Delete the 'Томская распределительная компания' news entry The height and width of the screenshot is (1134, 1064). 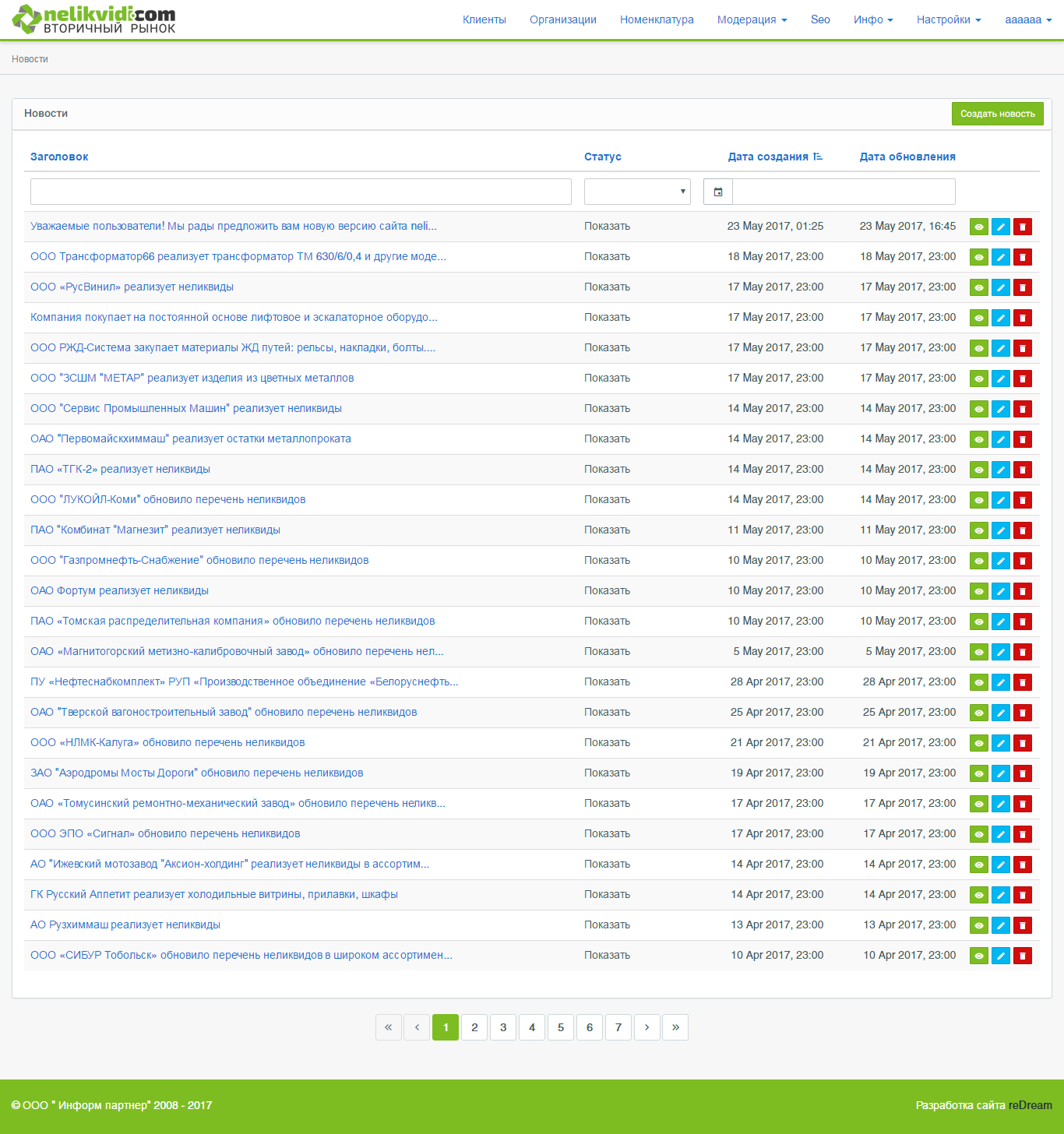pyautogui.click(x=1023, y=622)
